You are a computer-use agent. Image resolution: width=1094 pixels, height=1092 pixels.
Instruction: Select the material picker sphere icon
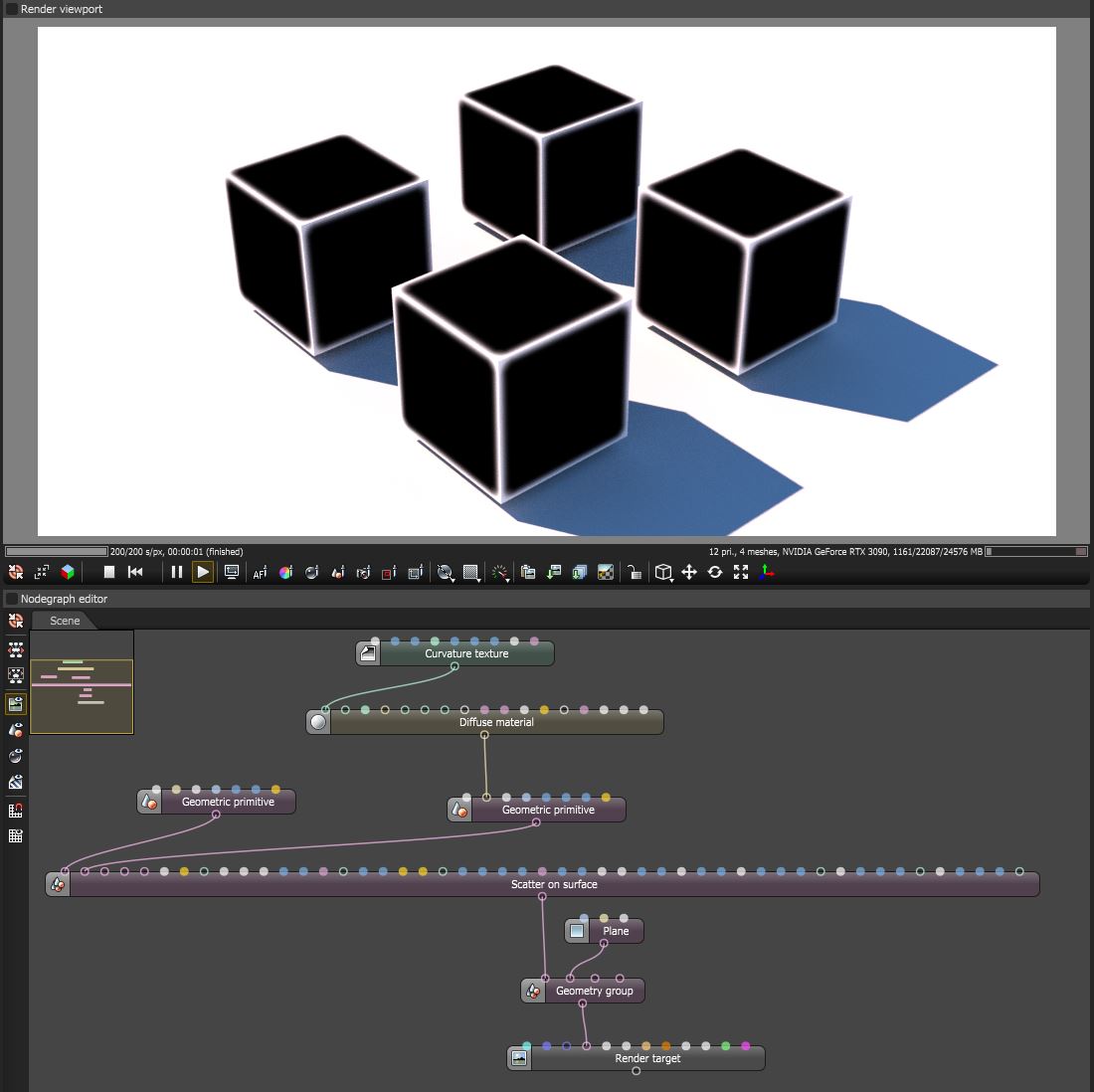[x=312, y=572]
